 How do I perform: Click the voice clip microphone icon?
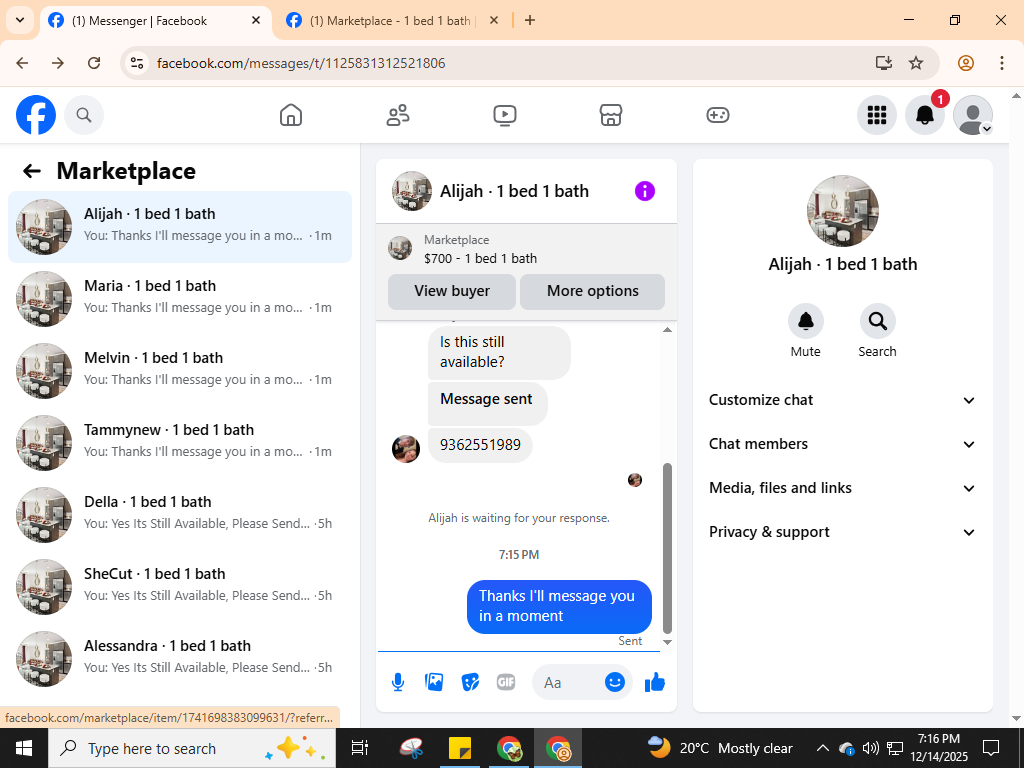coord(398,682)
